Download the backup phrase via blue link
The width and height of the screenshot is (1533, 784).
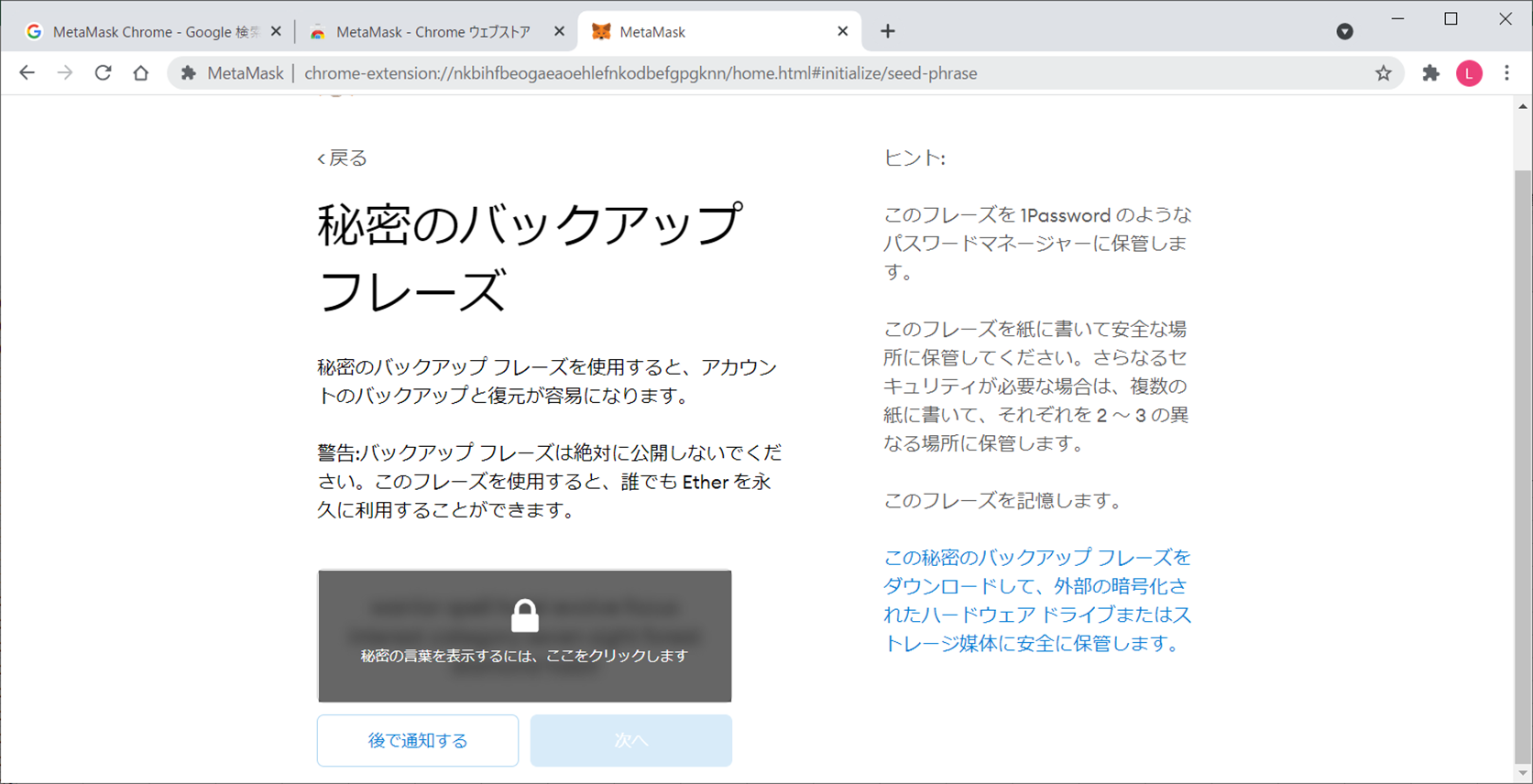[1037, 600]
